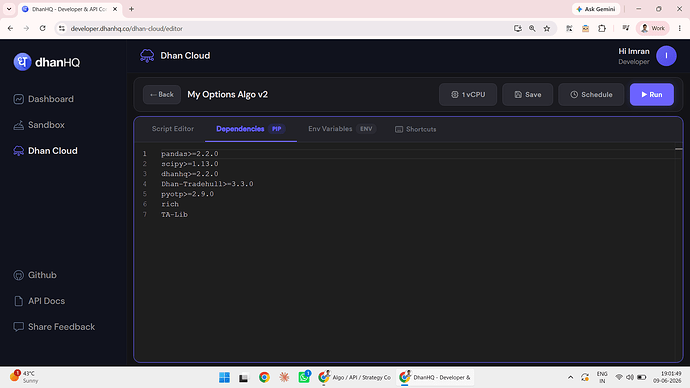The image size is (690, 388).
Task: Open the Shortcuts tab
Action: click(415, 129)
